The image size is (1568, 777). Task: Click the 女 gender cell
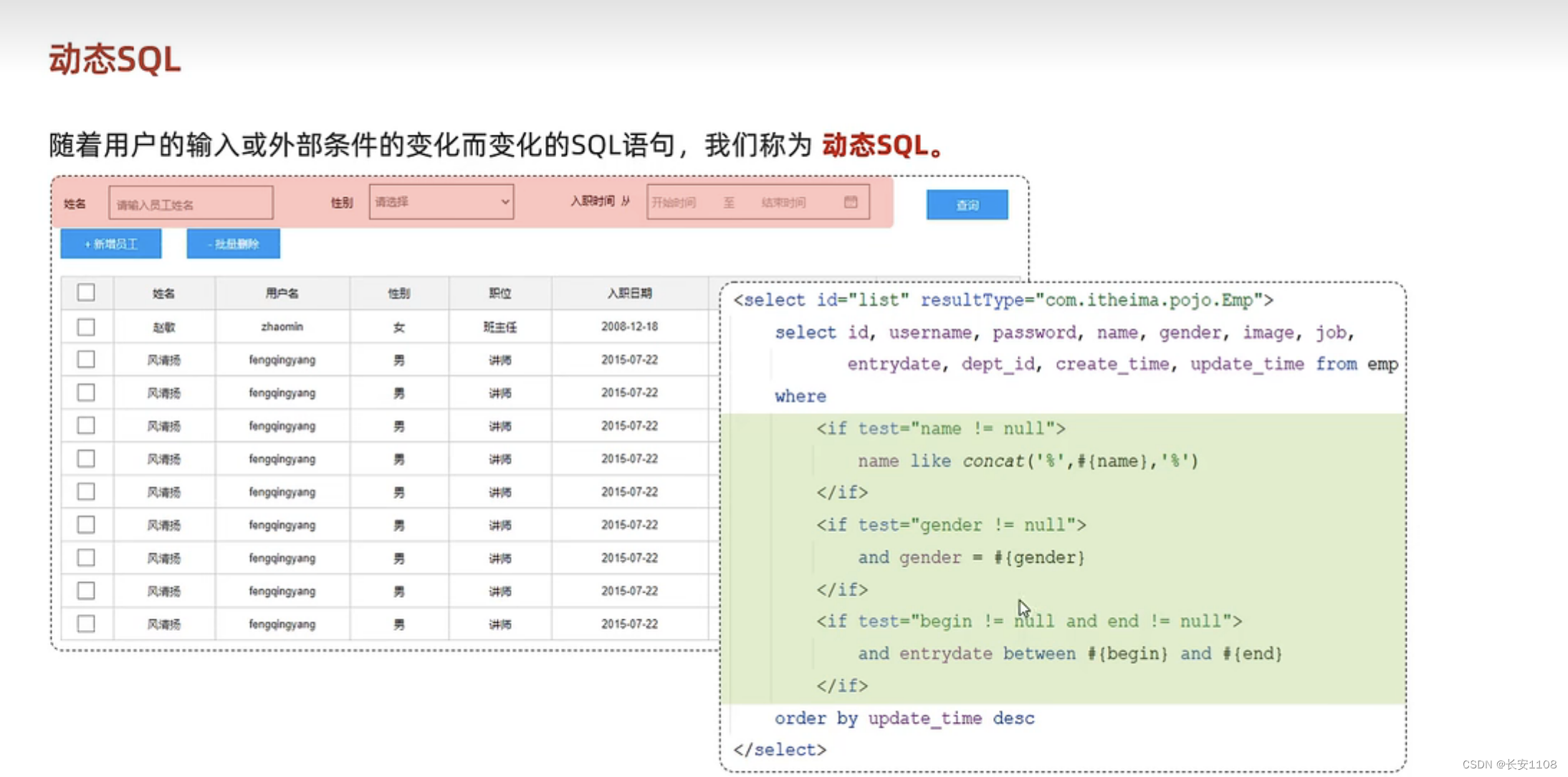(399, 327)
